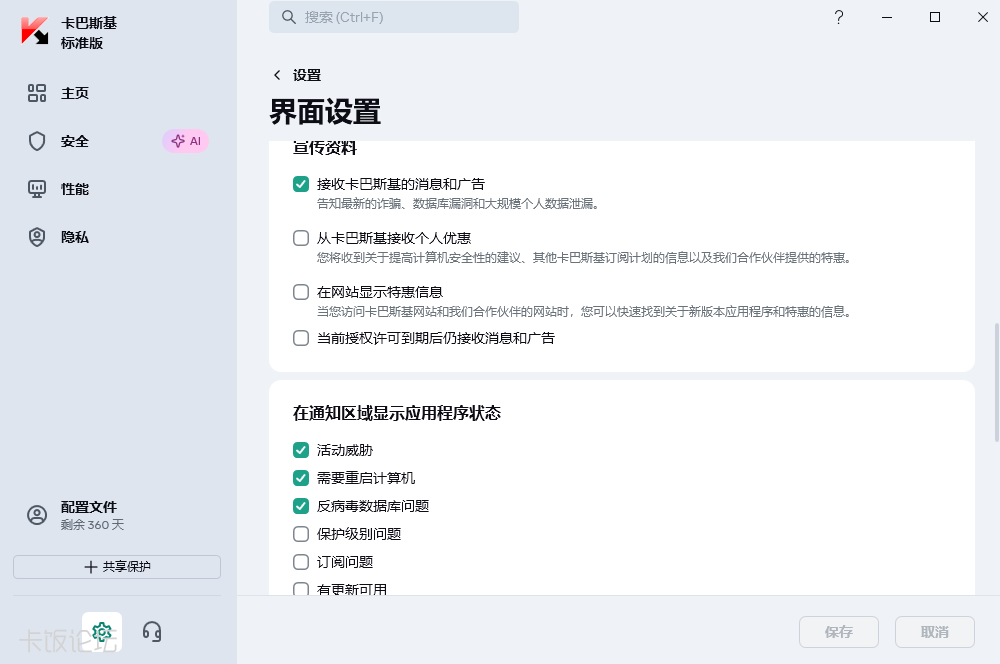
Task: Check 当前授权许可到期后仍接收消息和广告
Action: 301,338
